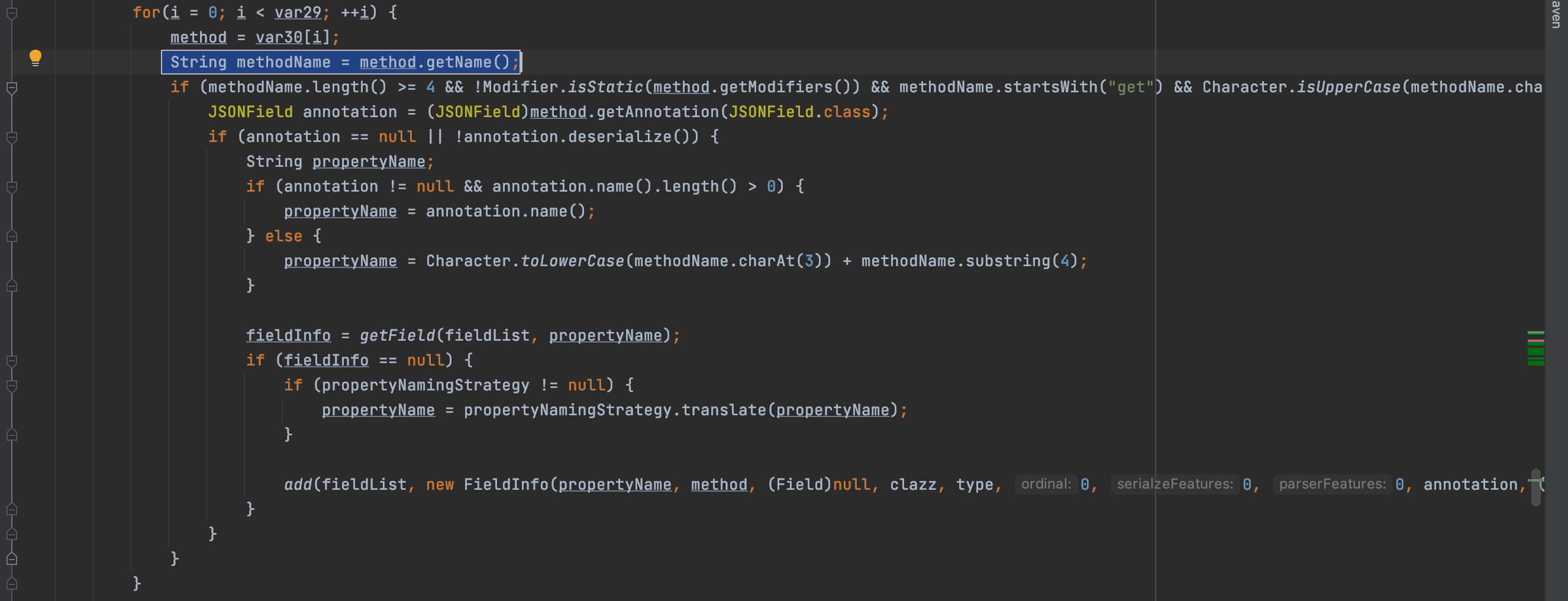Click 'getField' method call
Screen dimensions: 1568x601
coord(397,335)
